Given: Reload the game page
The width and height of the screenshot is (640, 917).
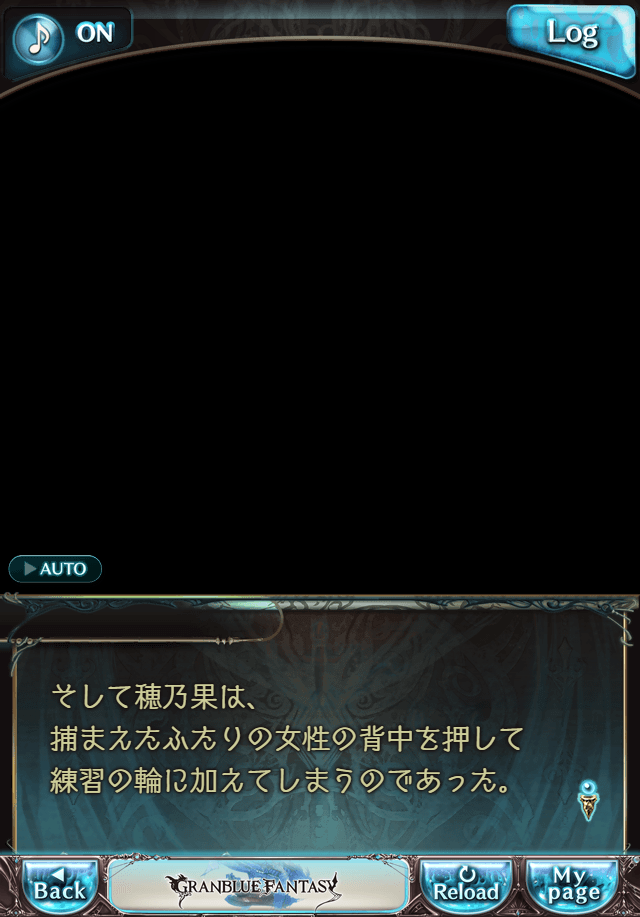Looking at the screenshot, I should (466, 885).
